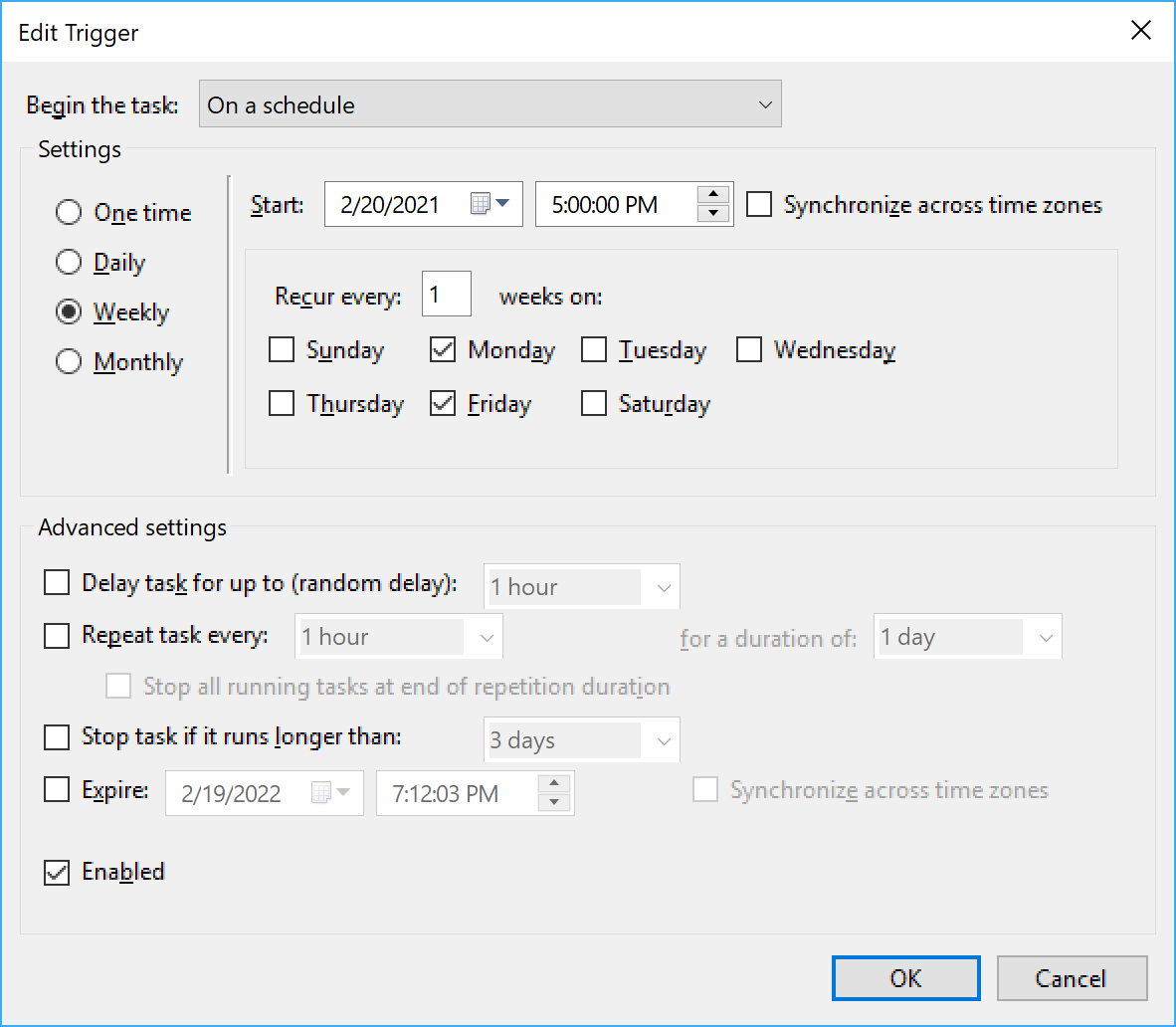Select the Daily schedule option
Viewport: 1176px width, 1027px height.
(69, 263)
